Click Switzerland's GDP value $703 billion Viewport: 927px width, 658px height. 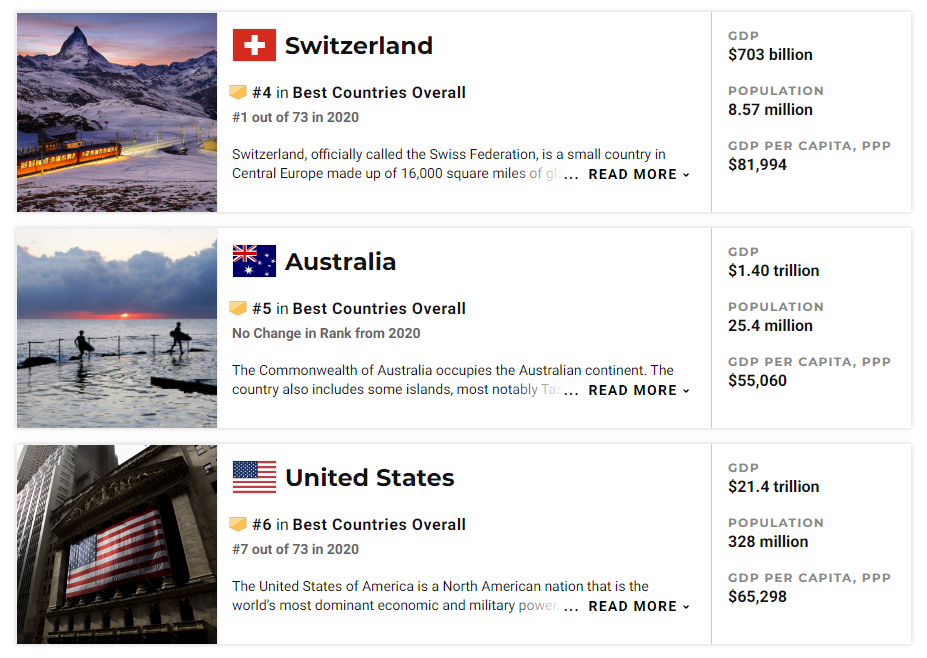pos(770,54)
